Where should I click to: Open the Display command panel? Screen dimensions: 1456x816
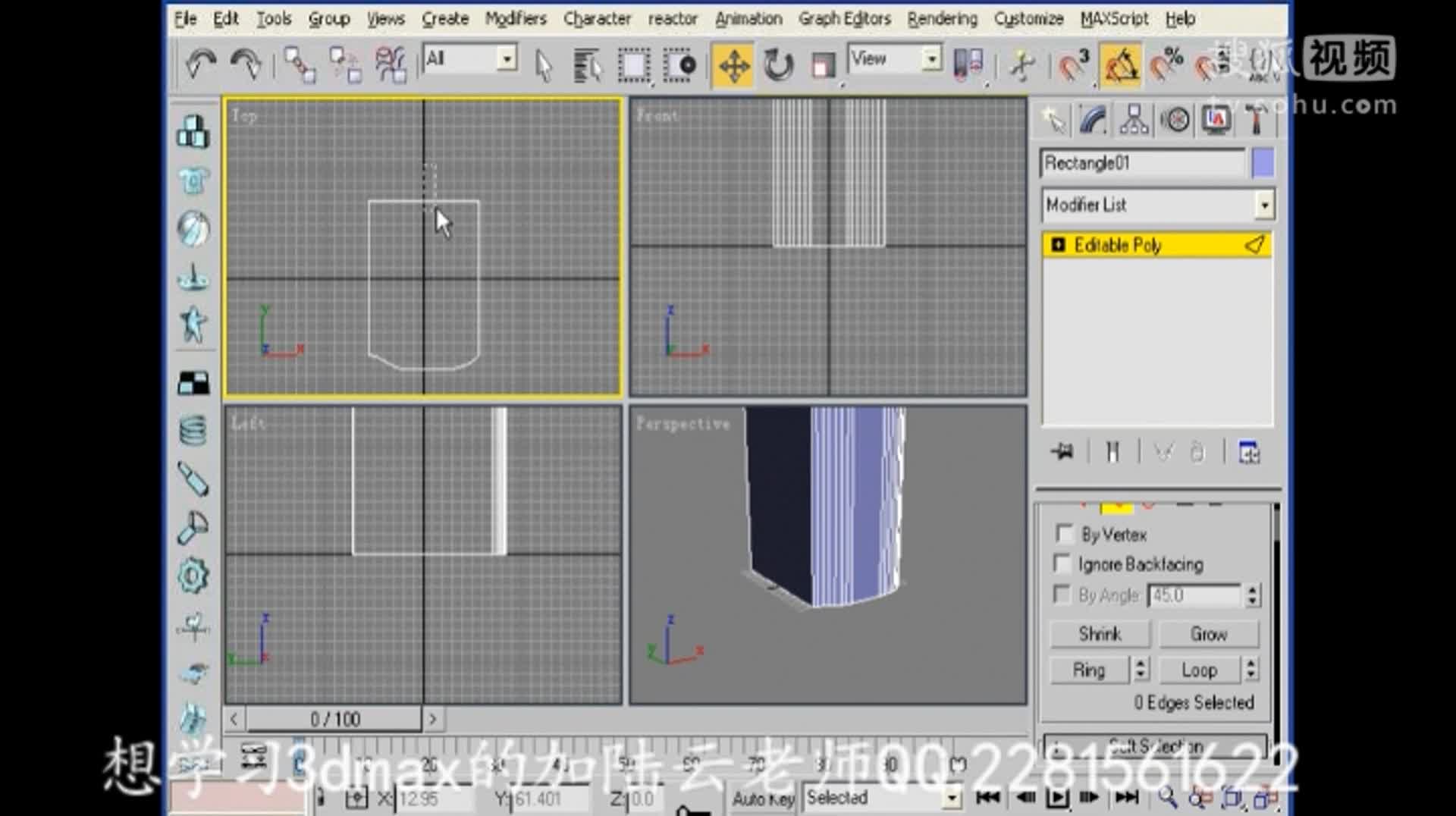[1215, 120]
